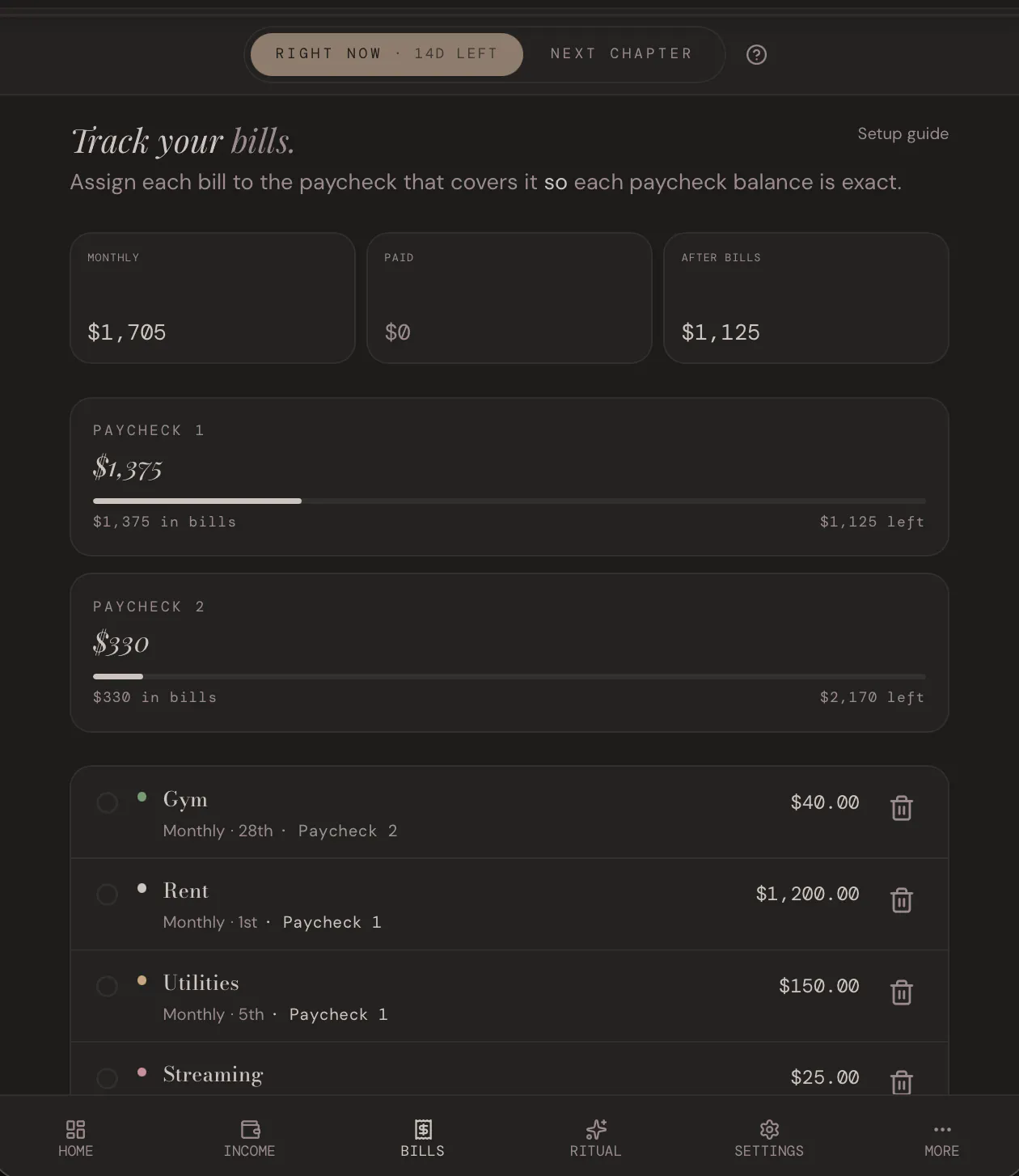This screenshot has width=1019, height=1176.
Task: Click the '$1,375 in bills' text
Action: click(x=165, y=522)
